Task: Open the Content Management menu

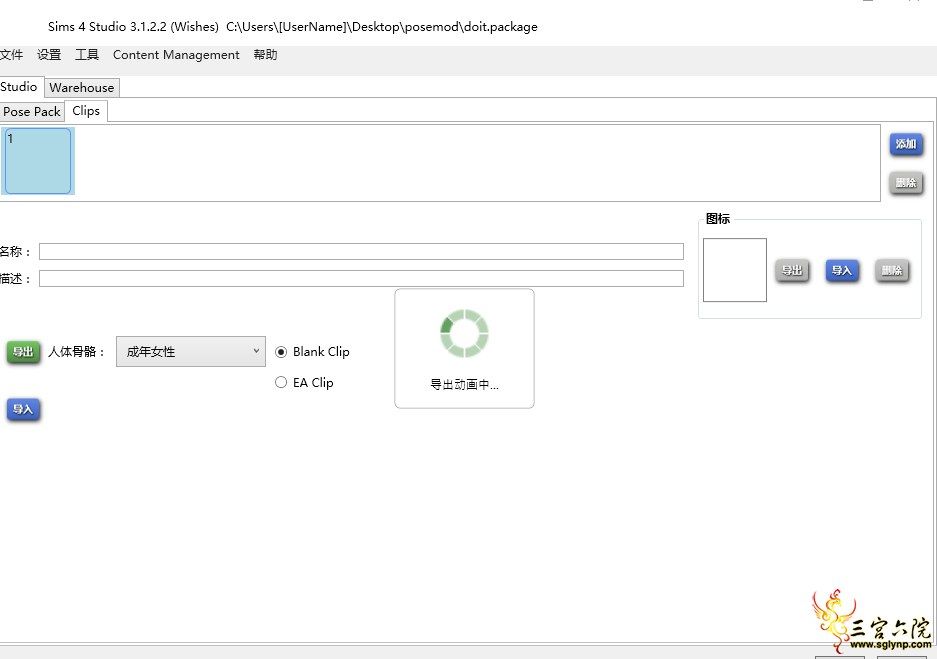Action: [x=176, y=55]
